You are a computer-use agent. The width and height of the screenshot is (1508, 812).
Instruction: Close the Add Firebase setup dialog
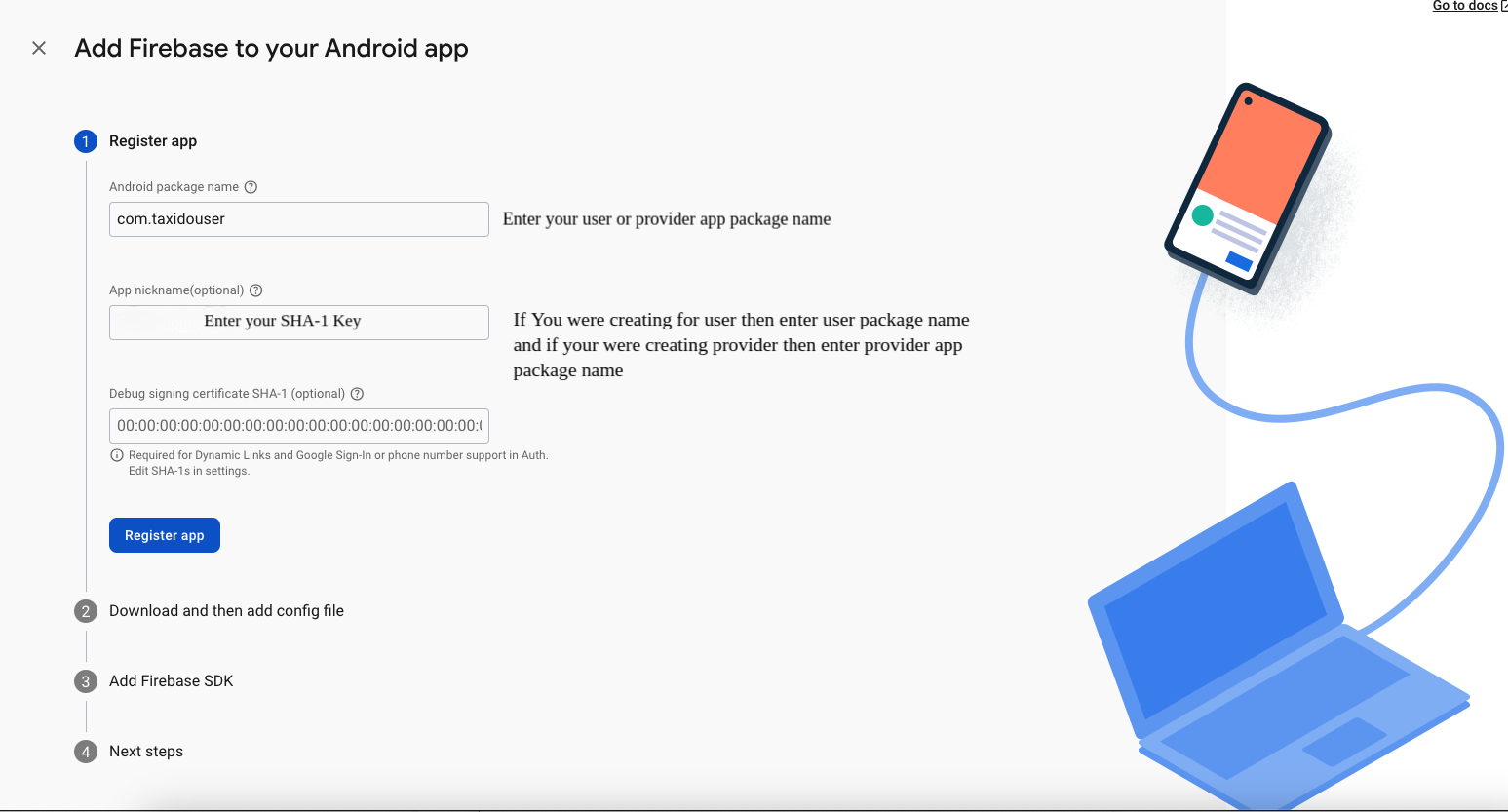point(39,48)
